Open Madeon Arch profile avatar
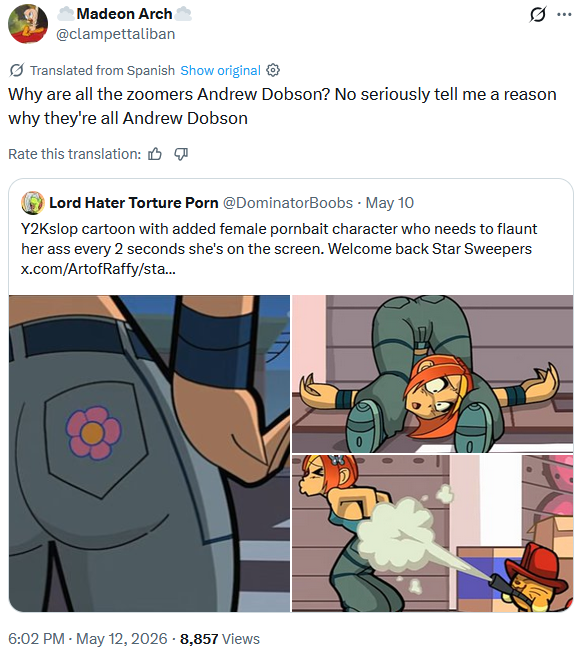583x656 pixels. tap(28, 24)
